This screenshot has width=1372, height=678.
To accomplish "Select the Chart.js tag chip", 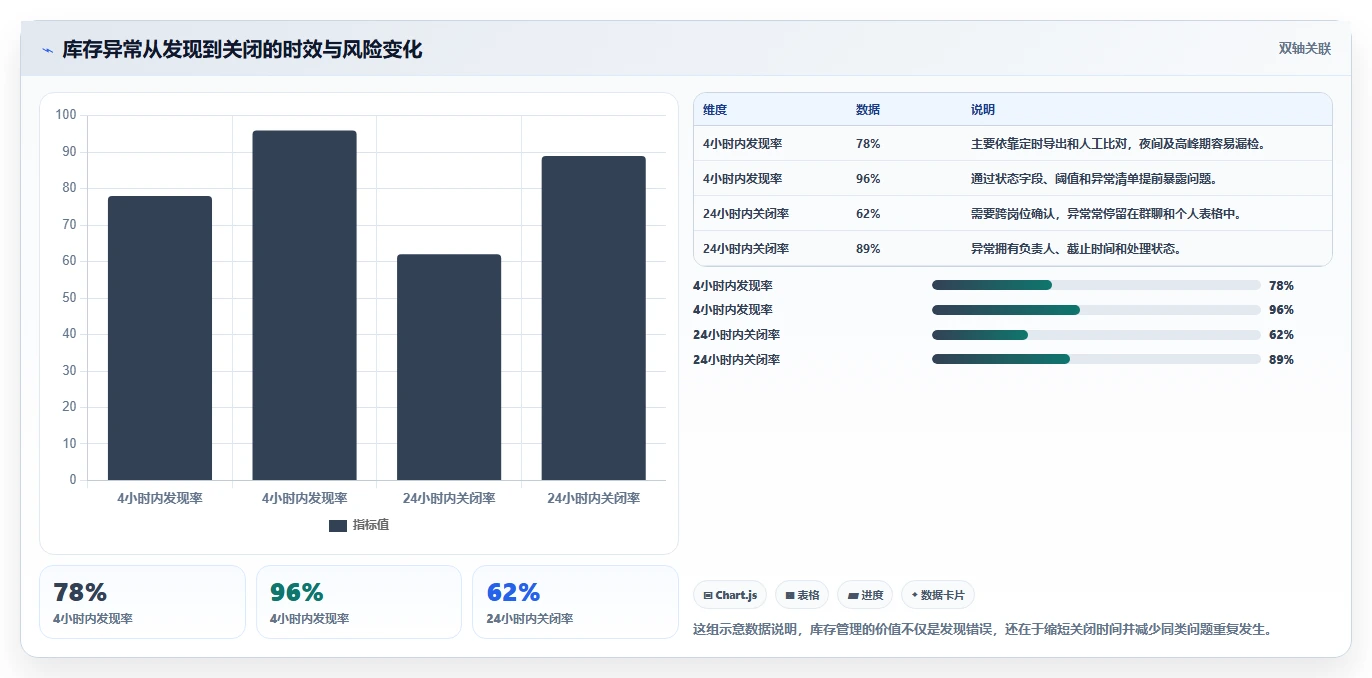I will point(730,595).
